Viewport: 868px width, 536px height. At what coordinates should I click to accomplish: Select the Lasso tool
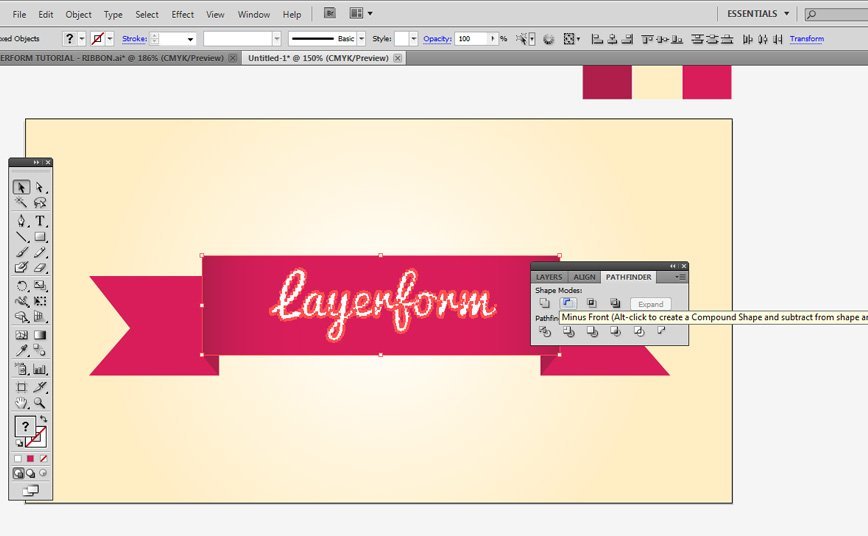point(40,203)
